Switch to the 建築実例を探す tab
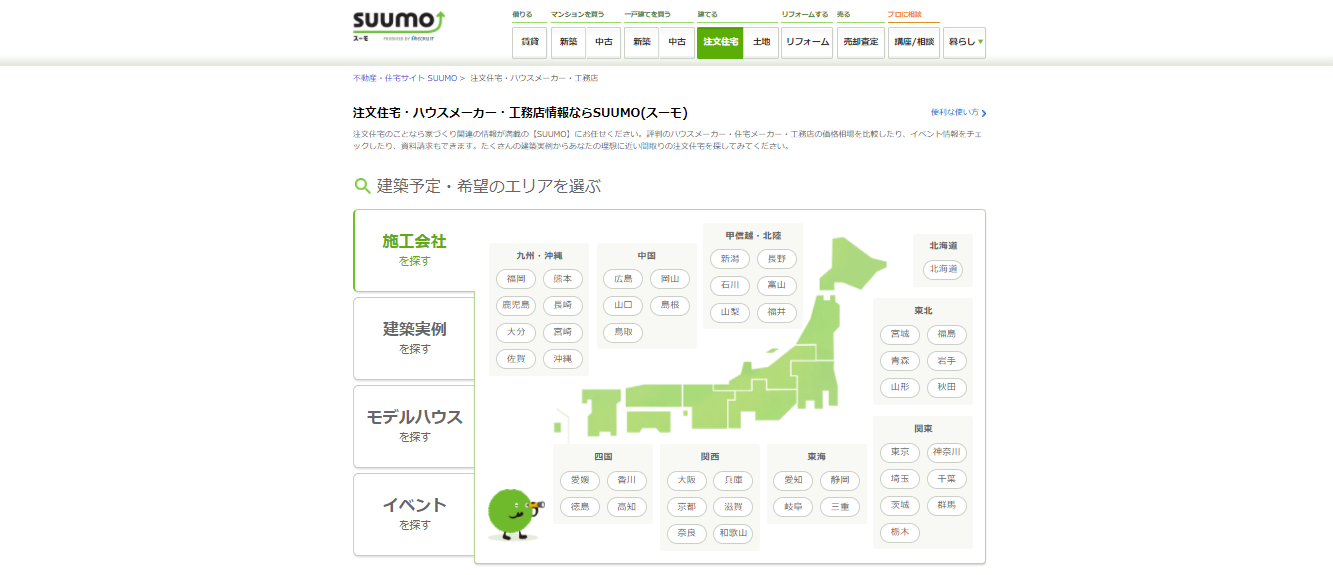The height and width of the screenshot is (575, 1333). coord(414,337)
